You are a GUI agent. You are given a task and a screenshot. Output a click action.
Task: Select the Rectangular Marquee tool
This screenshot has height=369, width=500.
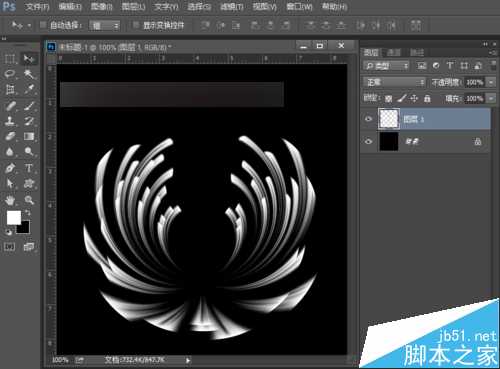coord(10,59)
